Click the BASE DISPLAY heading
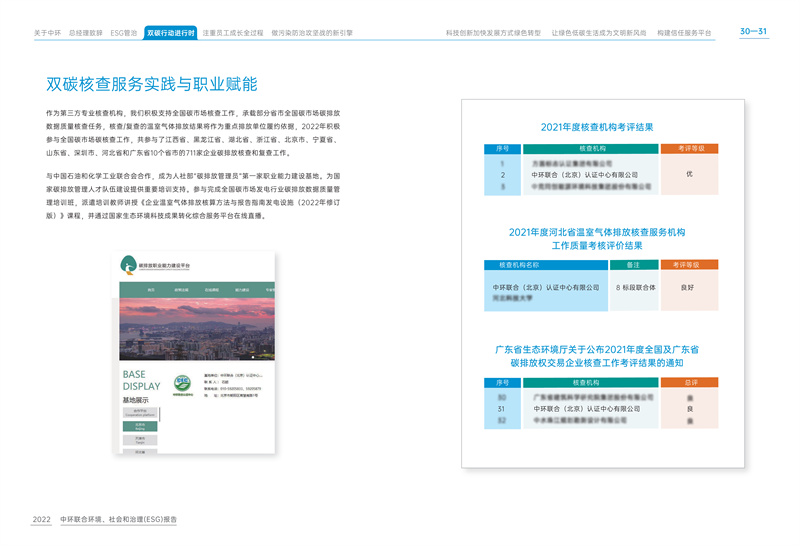800x546 pixels. coord(141,380)
